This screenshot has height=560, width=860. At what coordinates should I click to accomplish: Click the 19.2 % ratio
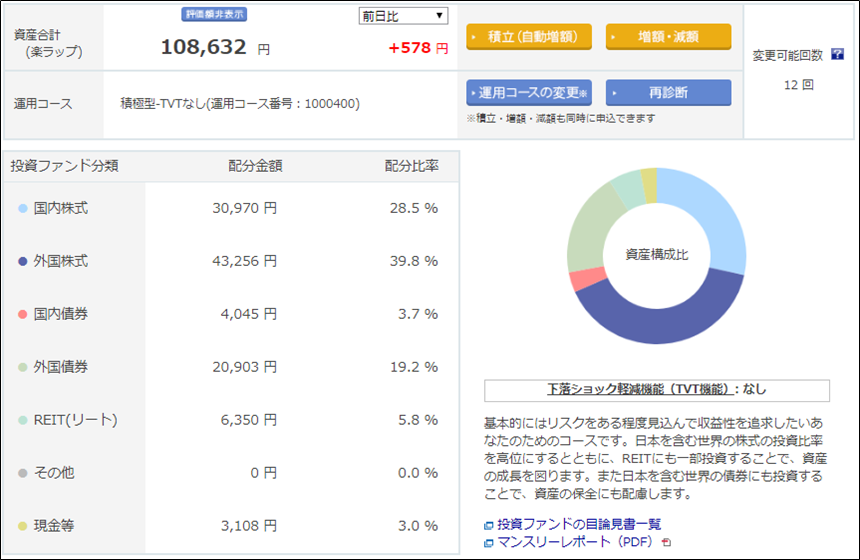tap(414, 367)
